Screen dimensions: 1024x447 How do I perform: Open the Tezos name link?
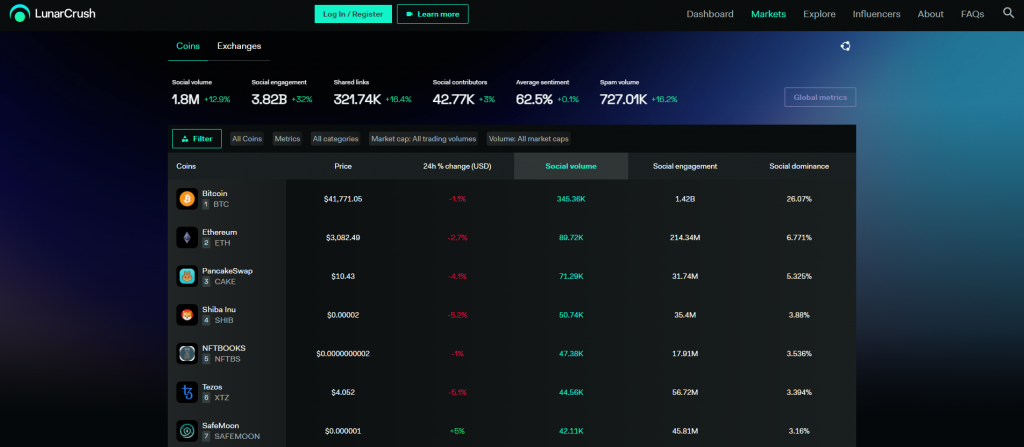tap(213, 386)
